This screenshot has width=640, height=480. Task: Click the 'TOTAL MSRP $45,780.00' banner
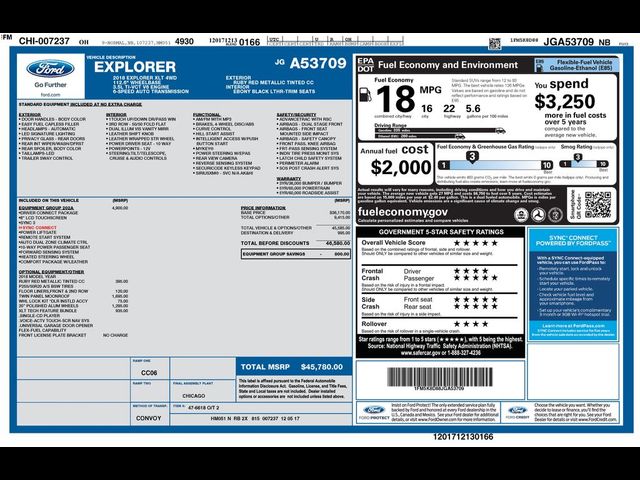(294, 367)
